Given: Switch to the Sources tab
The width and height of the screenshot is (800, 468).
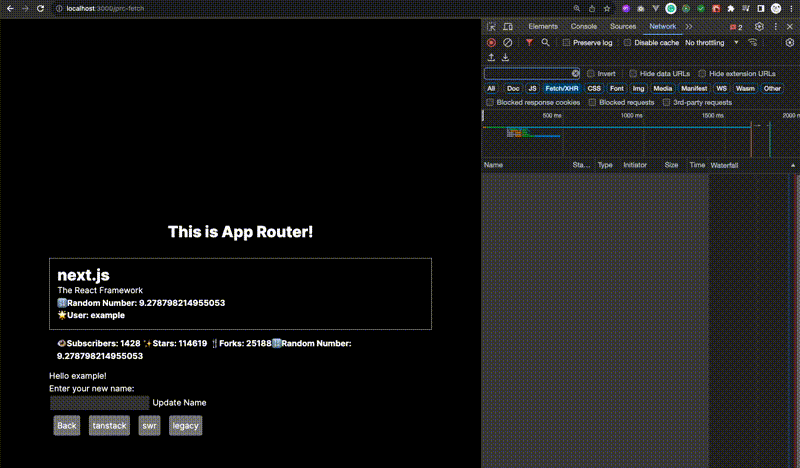Looking at the screenshot, I should click(x=623, y=27).
